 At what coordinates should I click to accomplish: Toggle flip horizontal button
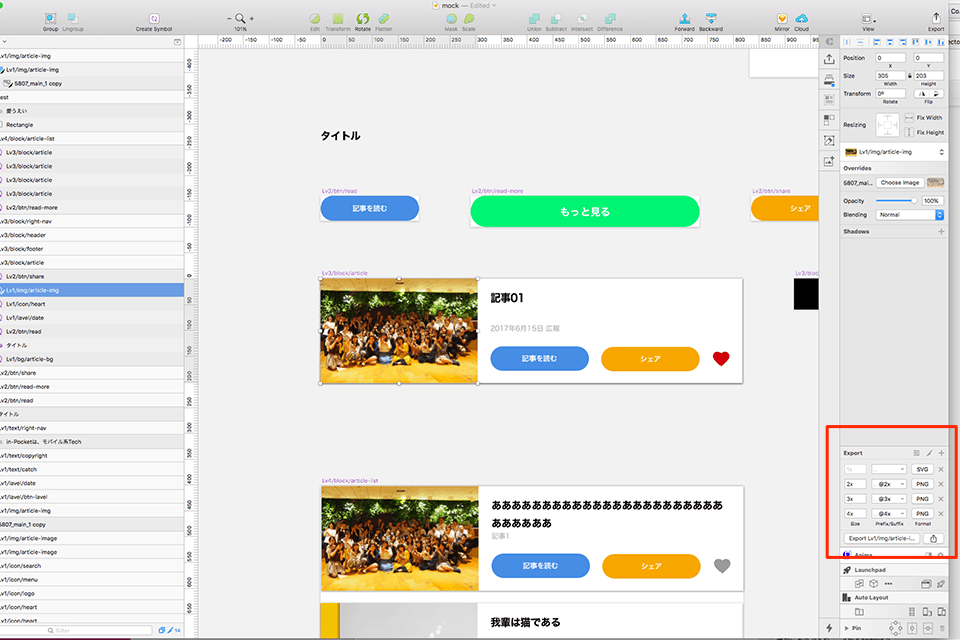921,94
